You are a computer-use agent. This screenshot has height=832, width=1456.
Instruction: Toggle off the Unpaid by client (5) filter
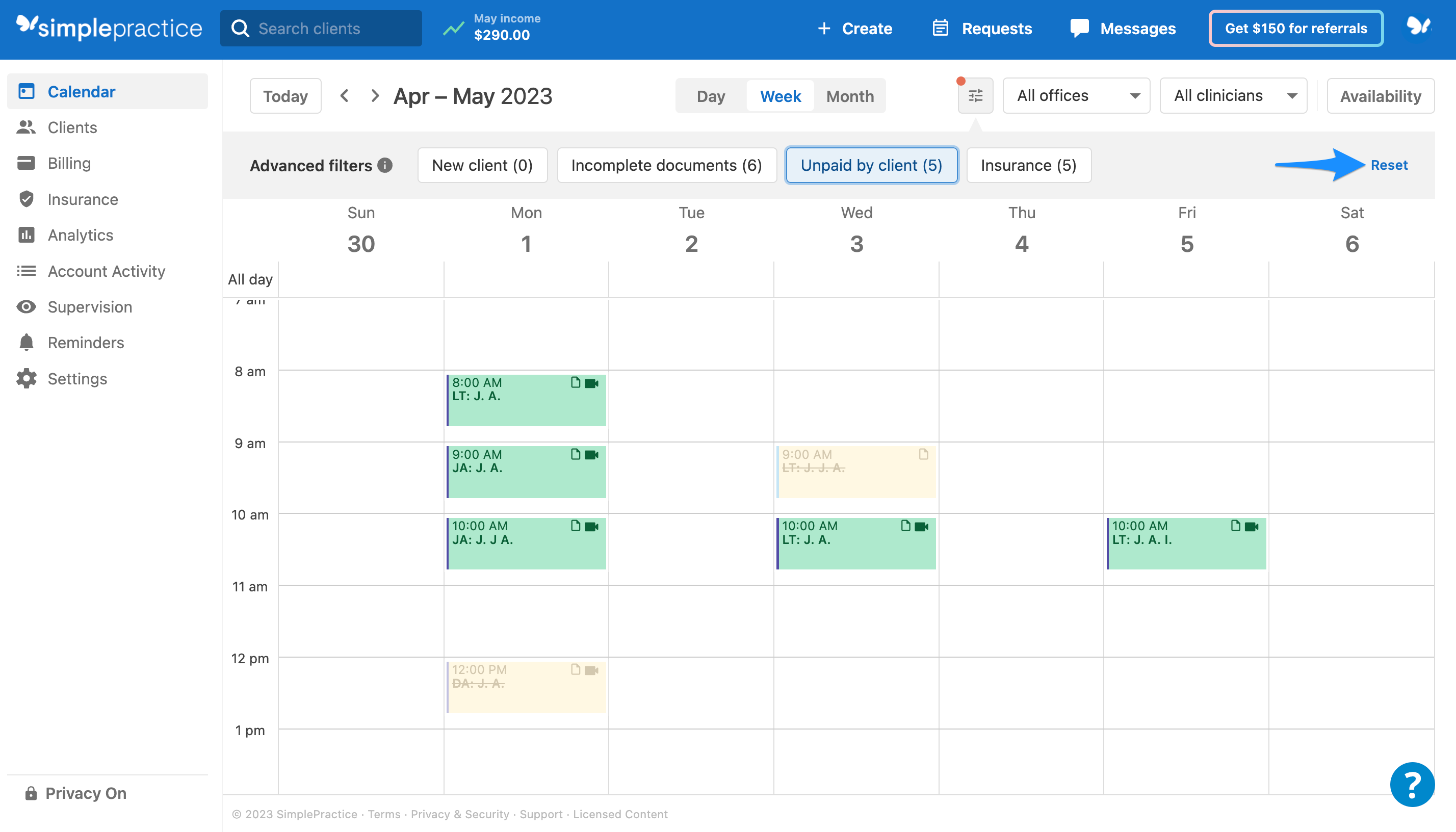tap(871, 165)
